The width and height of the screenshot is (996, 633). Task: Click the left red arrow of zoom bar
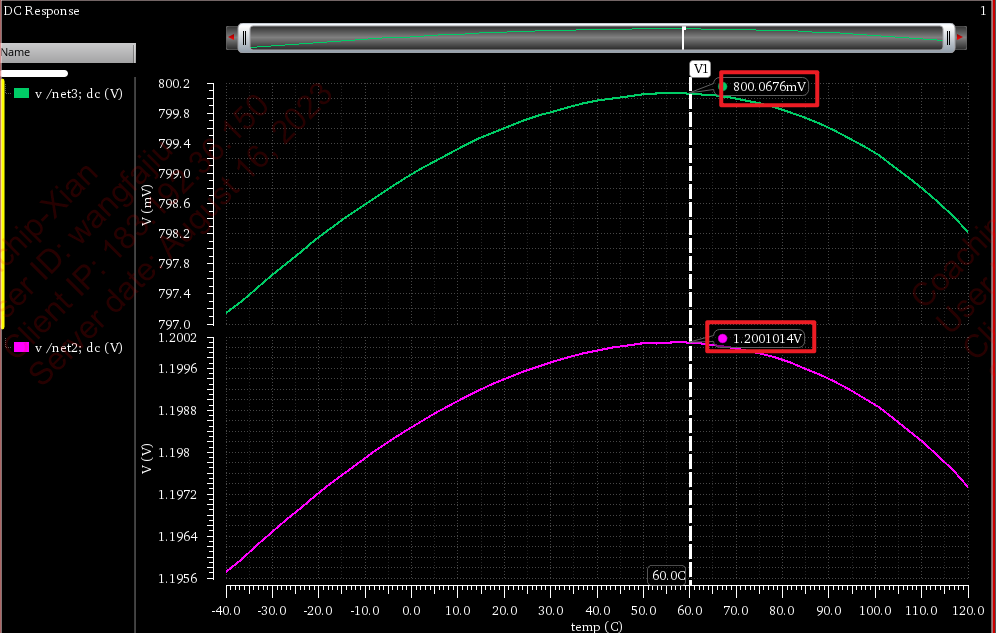232,38
